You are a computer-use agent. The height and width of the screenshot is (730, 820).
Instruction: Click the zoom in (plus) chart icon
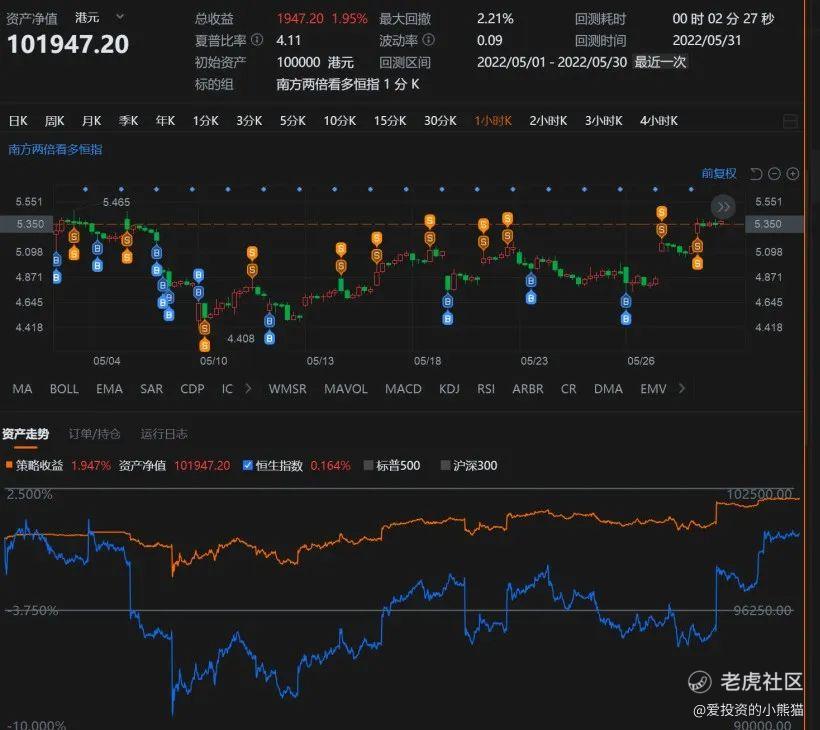(x=793, y=174)
